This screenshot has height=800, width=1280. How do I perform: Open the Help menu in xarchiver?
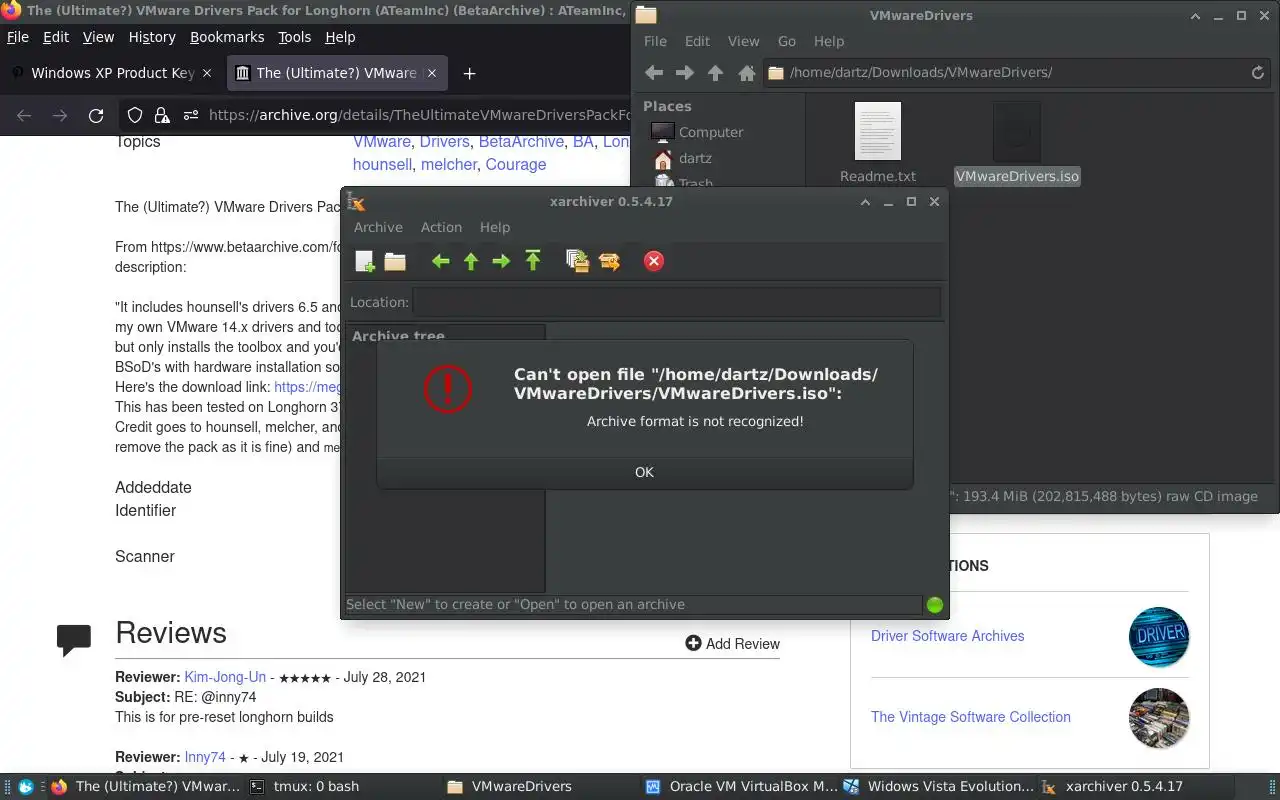coord(495,227)
